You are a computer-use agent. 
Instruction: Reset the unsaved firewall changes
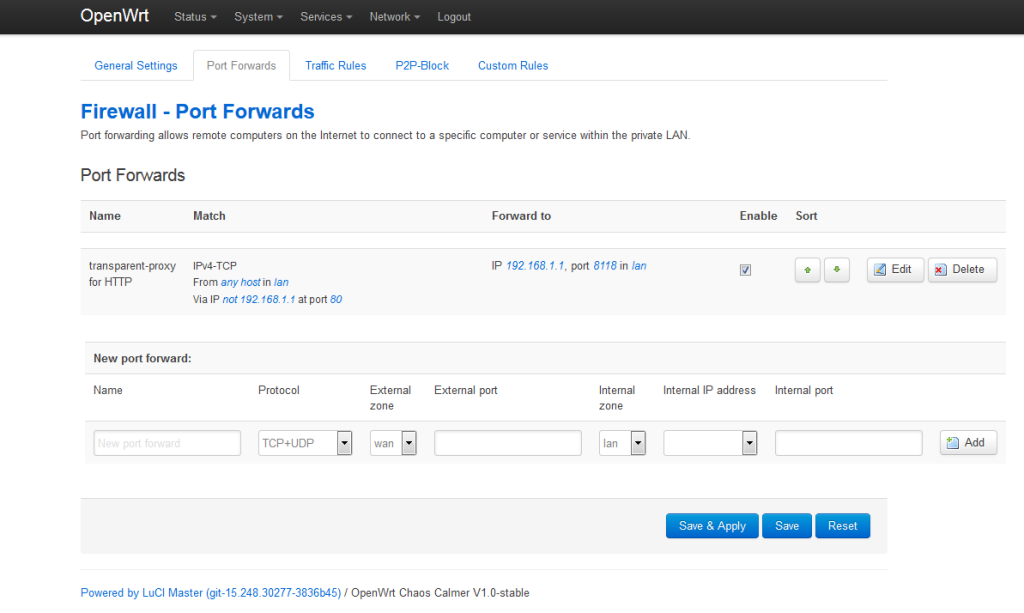842,525
